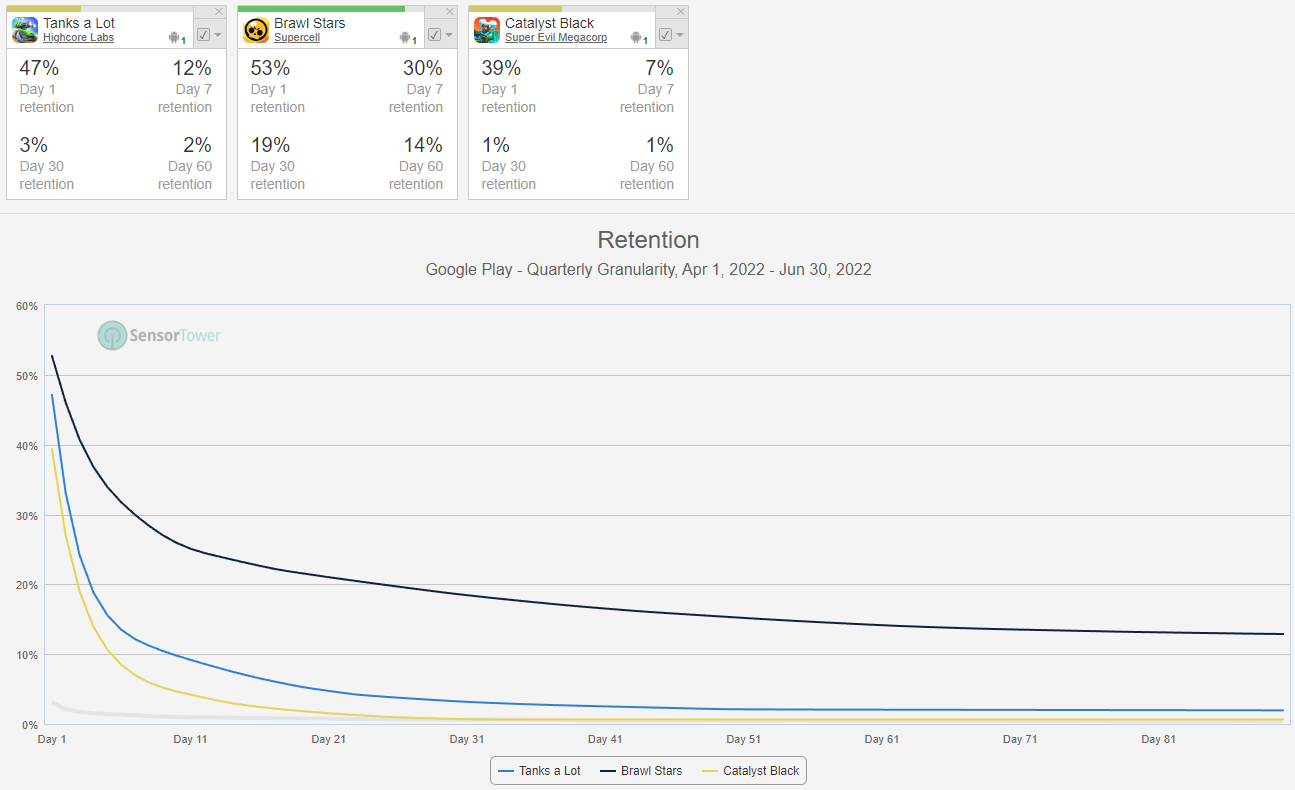Click the Day 21 x-axis label
This screenshot has width=1295, height=790.
pos(328,740)
